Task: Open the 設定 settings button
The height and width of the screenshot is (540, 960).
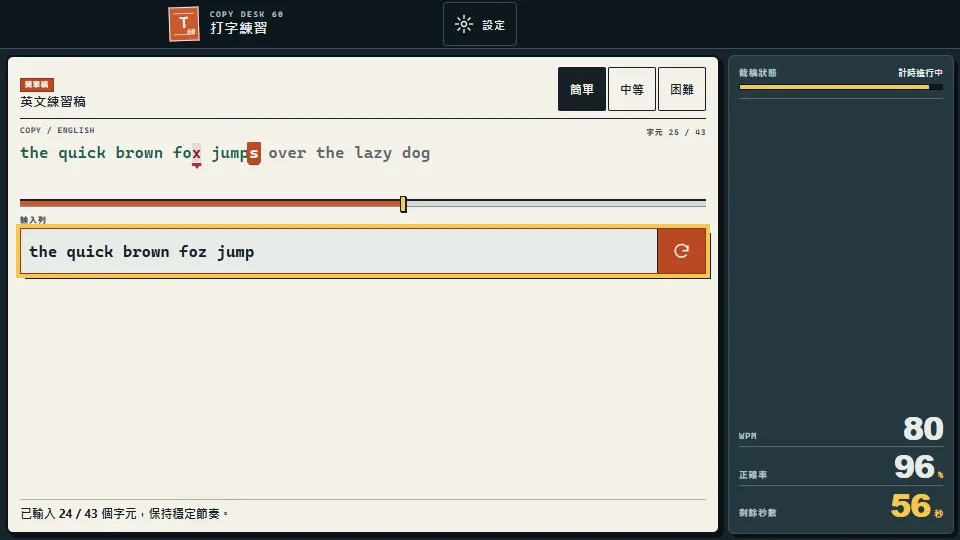Action: pos(480,24)
